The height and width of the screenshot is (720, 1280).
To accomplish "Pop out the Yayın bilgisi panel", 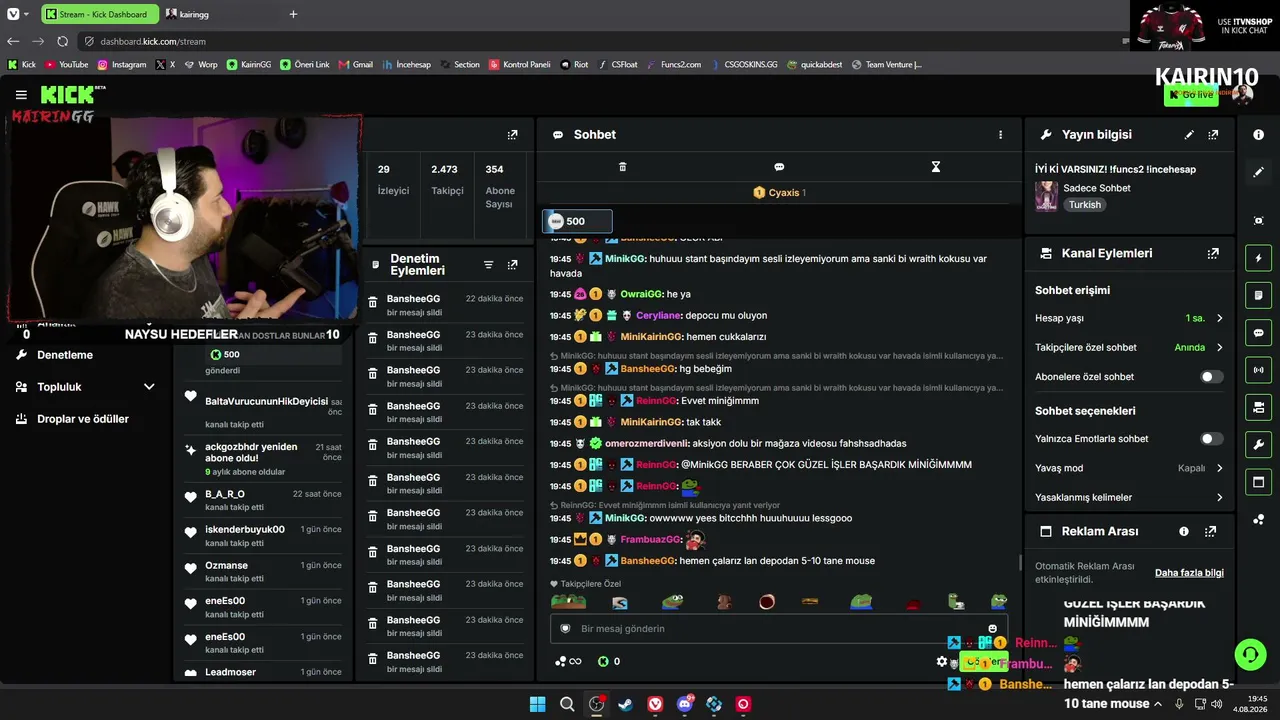I will click(1213, 135).
